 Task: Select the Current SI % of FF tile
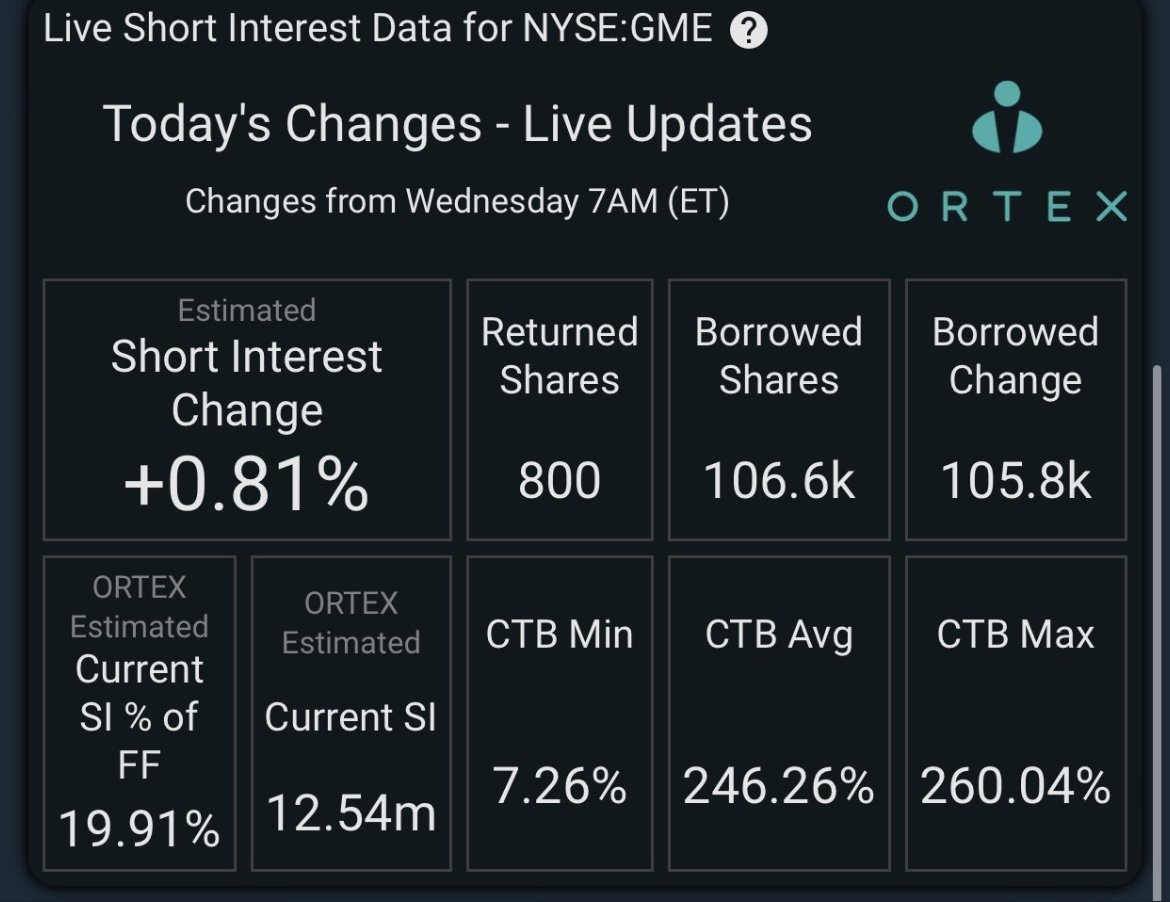click(140, 713)
